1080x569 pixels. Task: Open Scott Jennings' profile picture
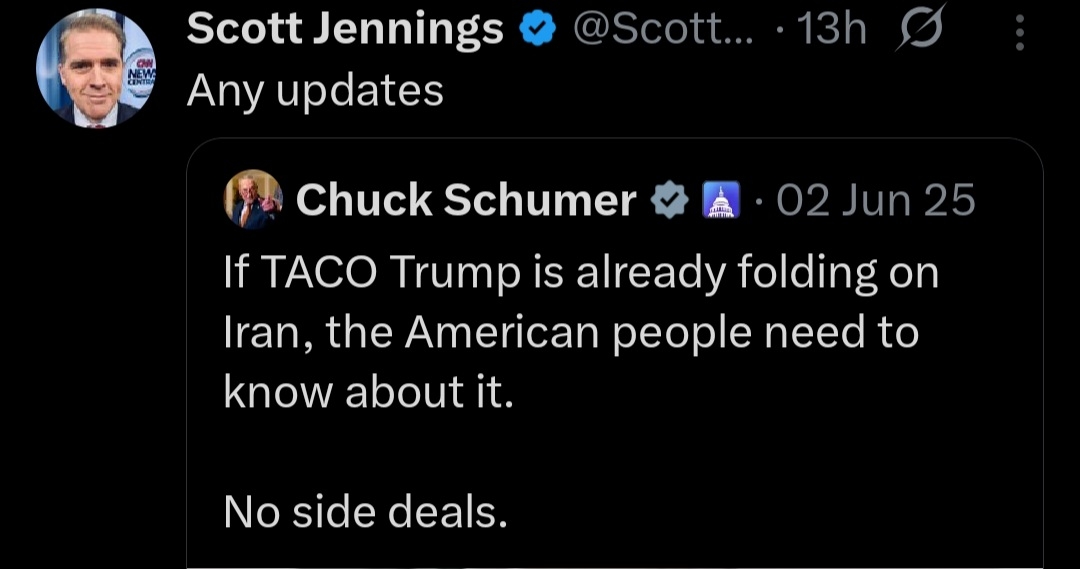(x=95, y=68)
